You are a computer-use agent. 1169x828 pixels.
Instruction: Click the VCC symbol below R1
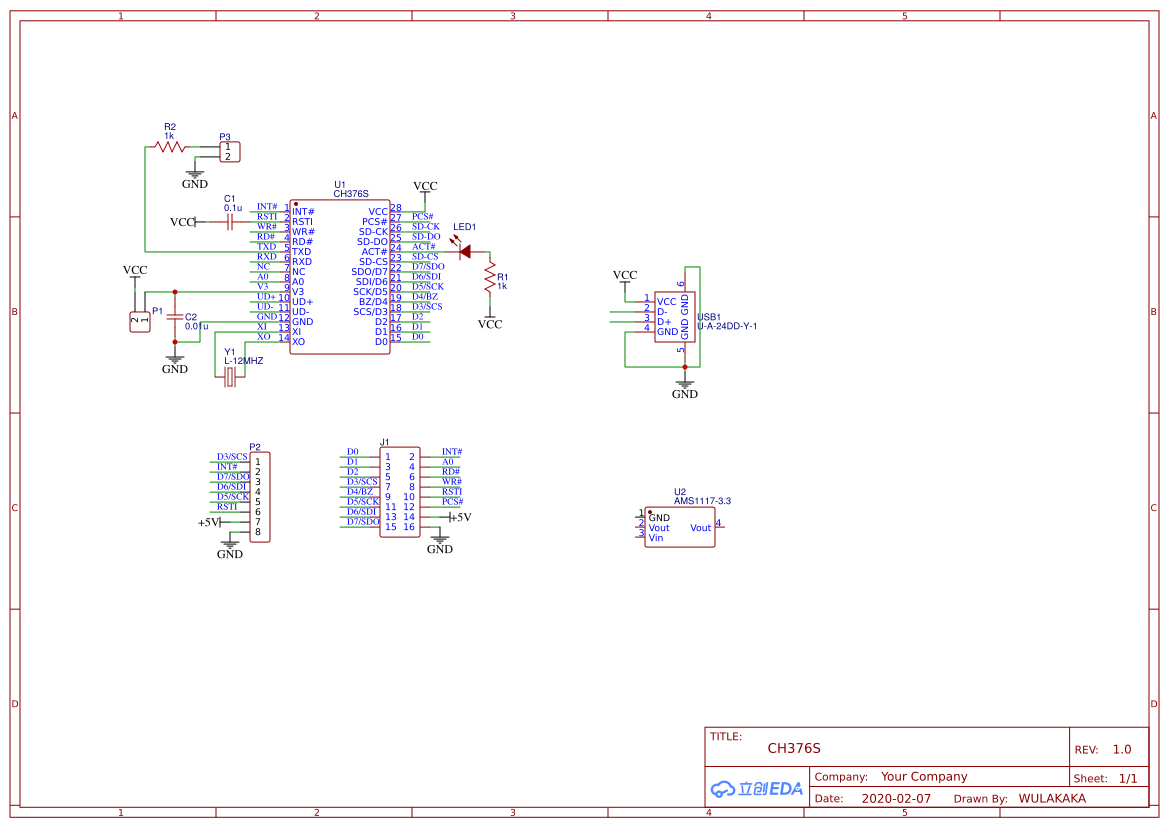pos(490,320)
